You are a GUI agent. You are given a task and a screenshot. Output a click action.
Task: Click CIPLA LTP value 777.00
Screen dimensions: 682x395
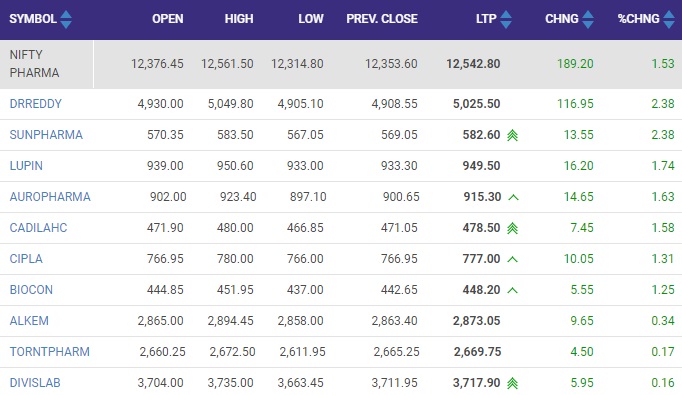(481, 259)
